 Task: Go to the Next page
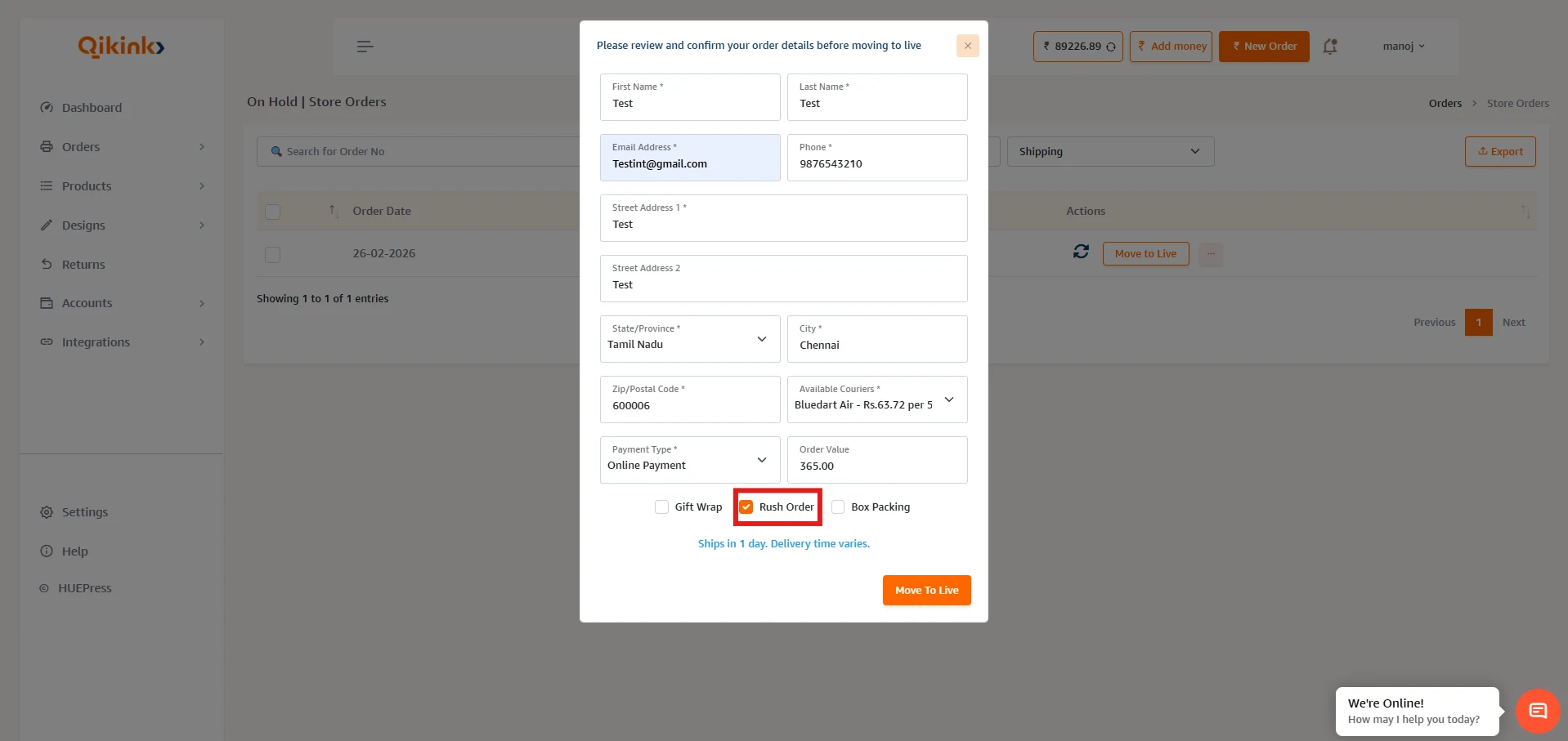[1513, 323]
